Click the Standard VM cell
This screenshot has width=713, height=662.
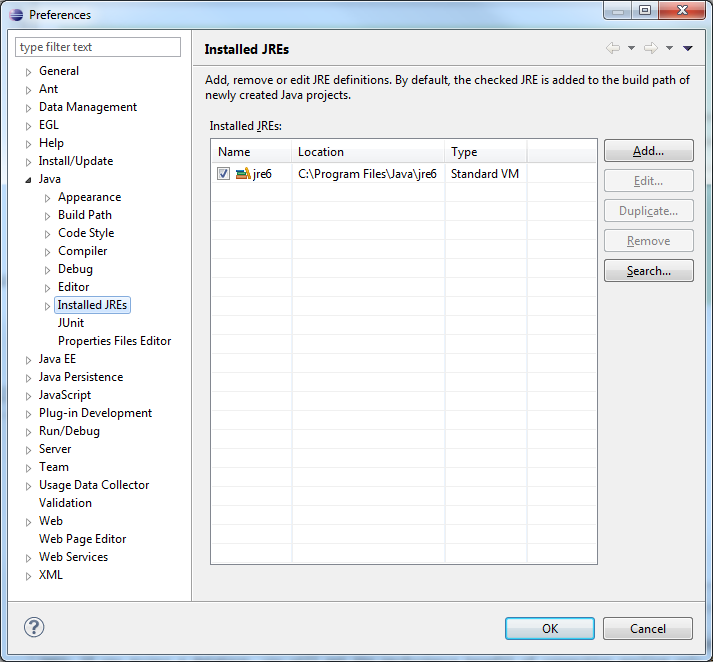coord(485,174)
